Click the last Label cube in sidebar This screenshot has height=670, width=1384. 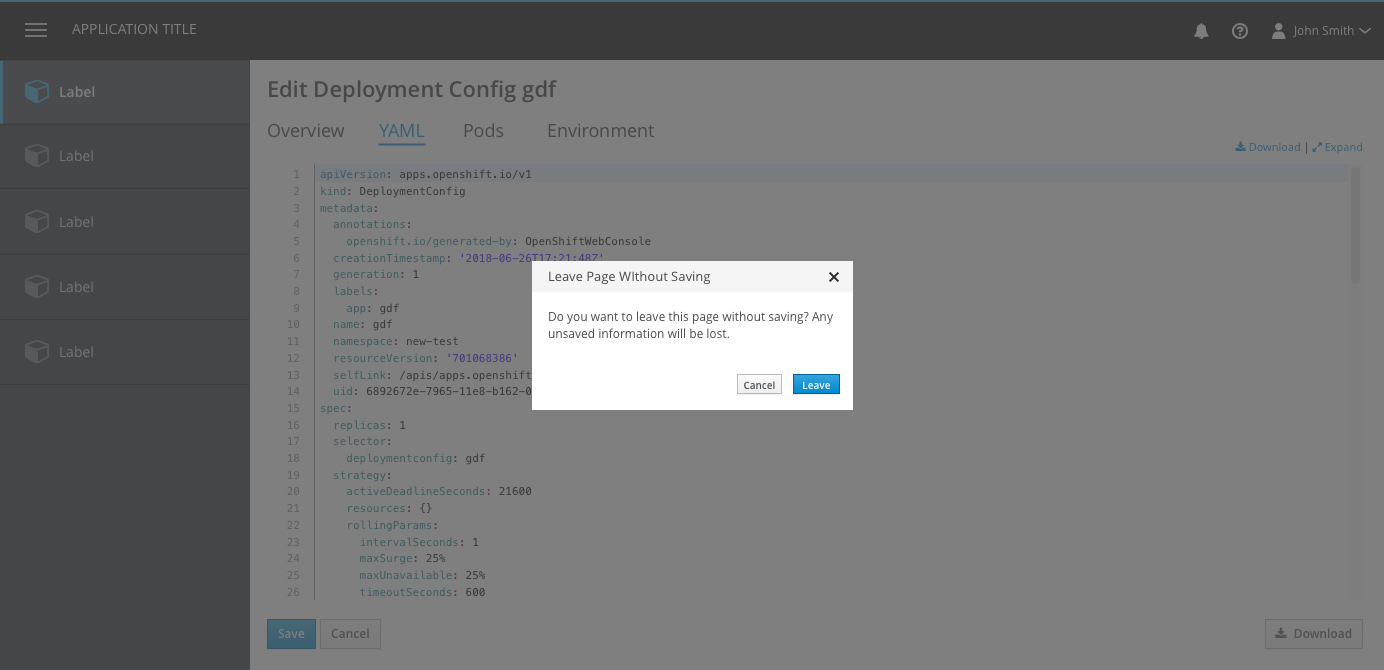click(37, 352)
